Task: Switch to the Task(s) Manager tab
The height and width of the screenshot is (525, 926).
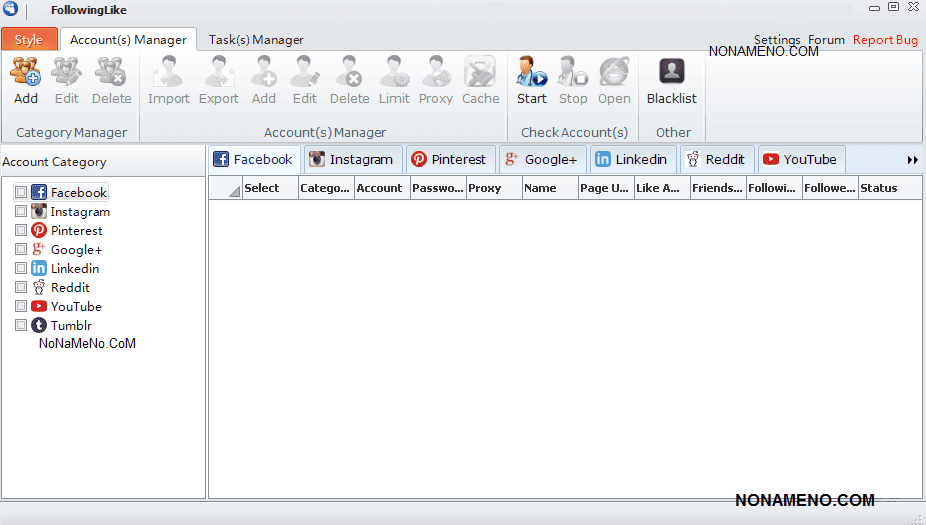Action: pos(256,40)
